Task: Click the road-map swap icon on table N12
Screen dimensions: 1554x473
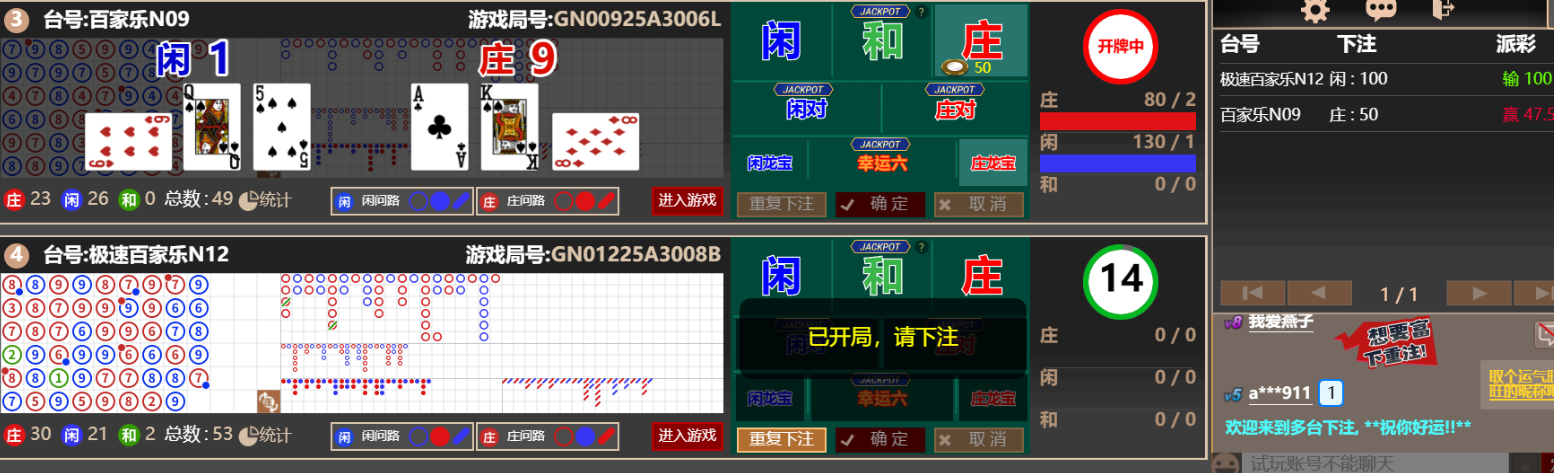Action: pos(267,401)
